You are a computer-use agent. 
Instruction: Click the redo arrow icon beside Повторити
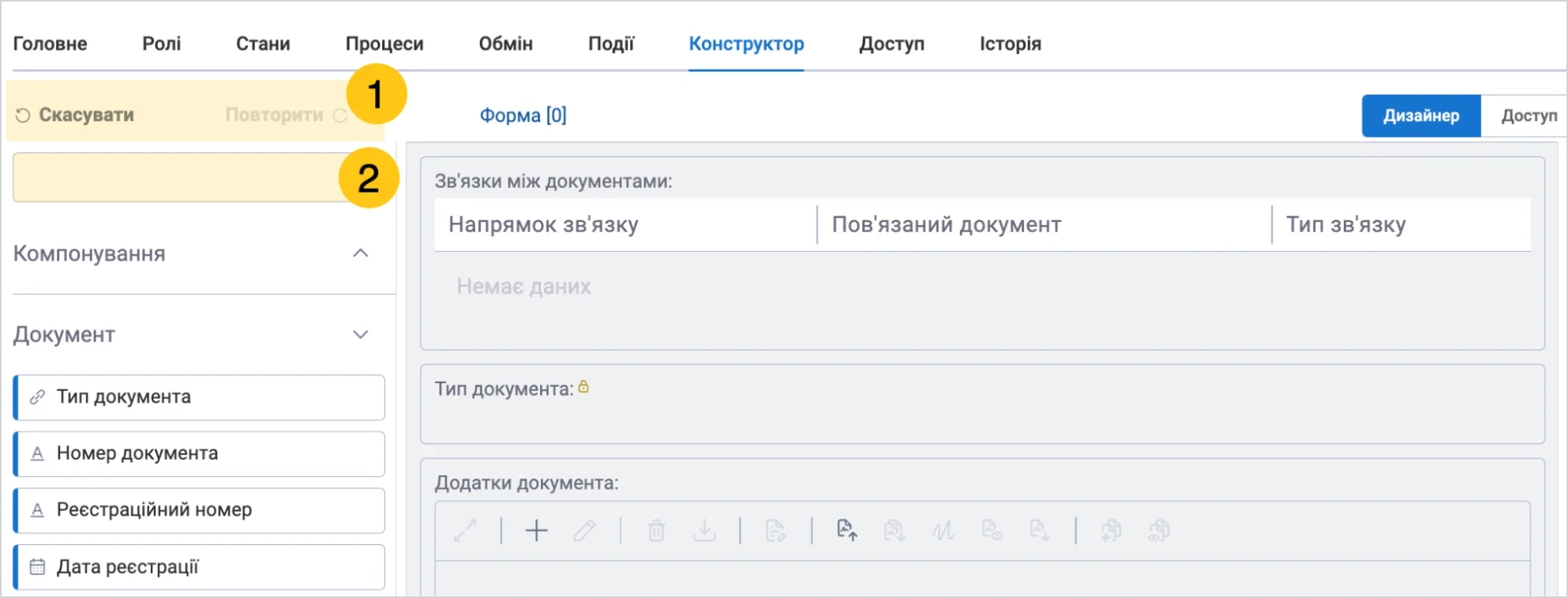(339, 115)
